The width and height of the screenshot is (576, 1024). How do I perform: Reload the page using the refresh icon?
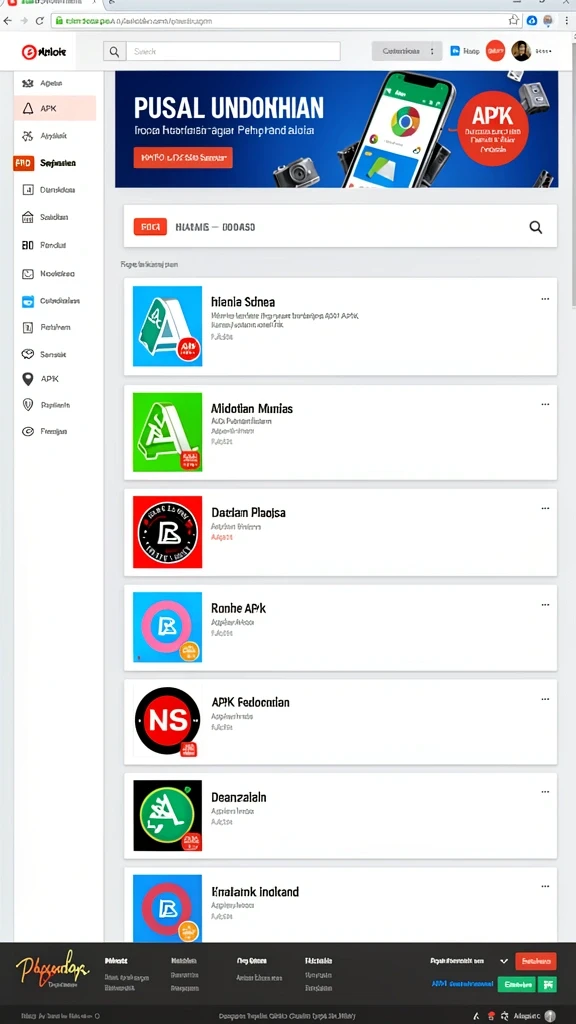click(40, 21)
